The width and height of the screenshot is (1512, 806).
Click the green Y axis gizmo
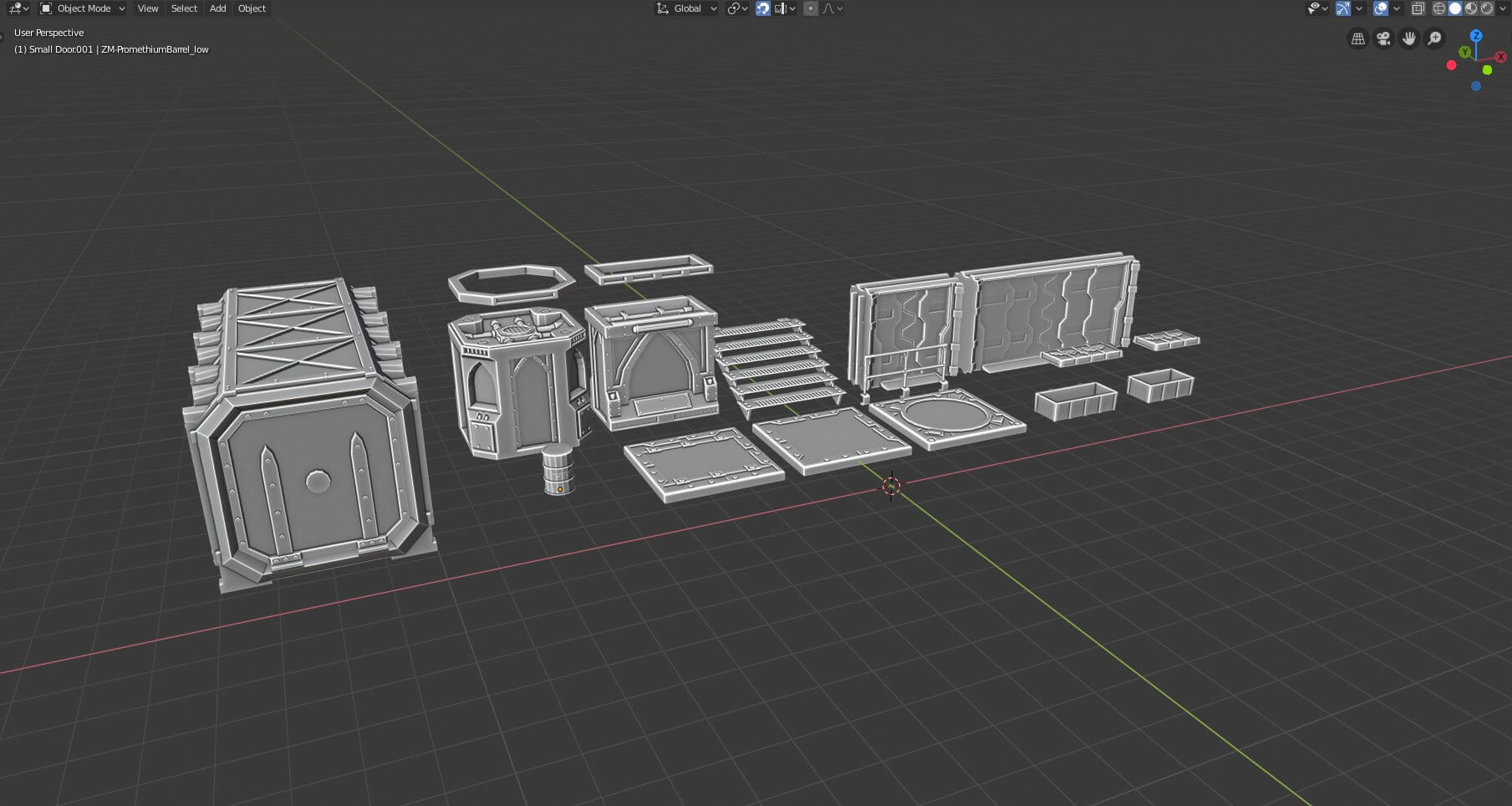(x=1464, y=52)
